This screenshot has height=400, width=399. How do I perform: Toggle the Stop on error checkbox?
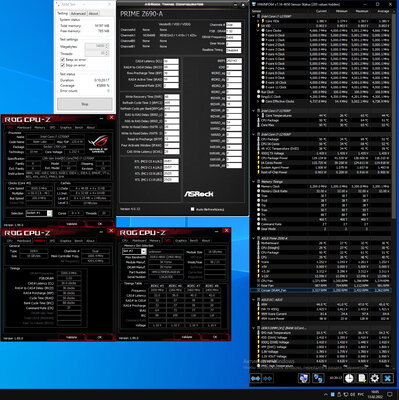(x=62, y=65)
